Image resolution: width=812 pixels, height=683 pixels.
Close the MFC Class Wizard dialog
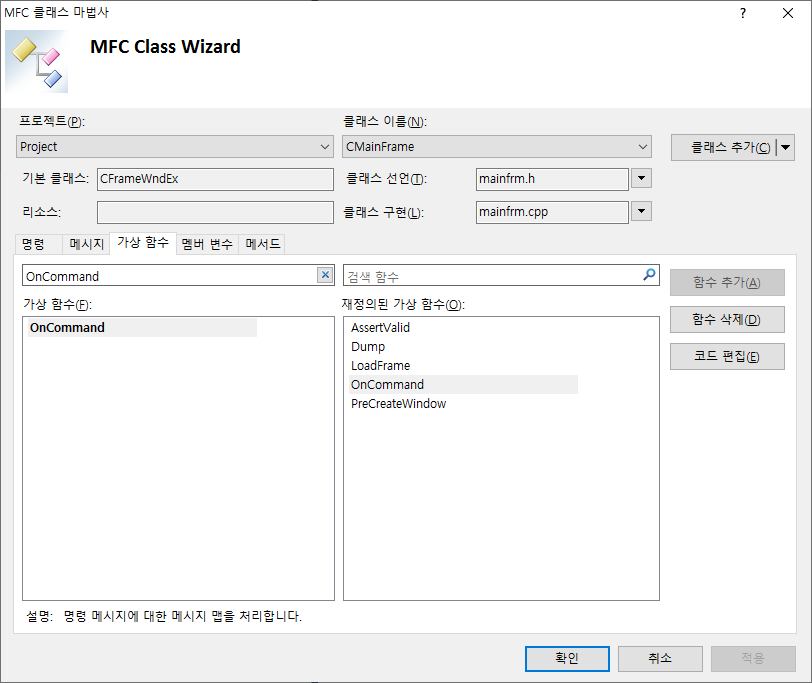788,13
